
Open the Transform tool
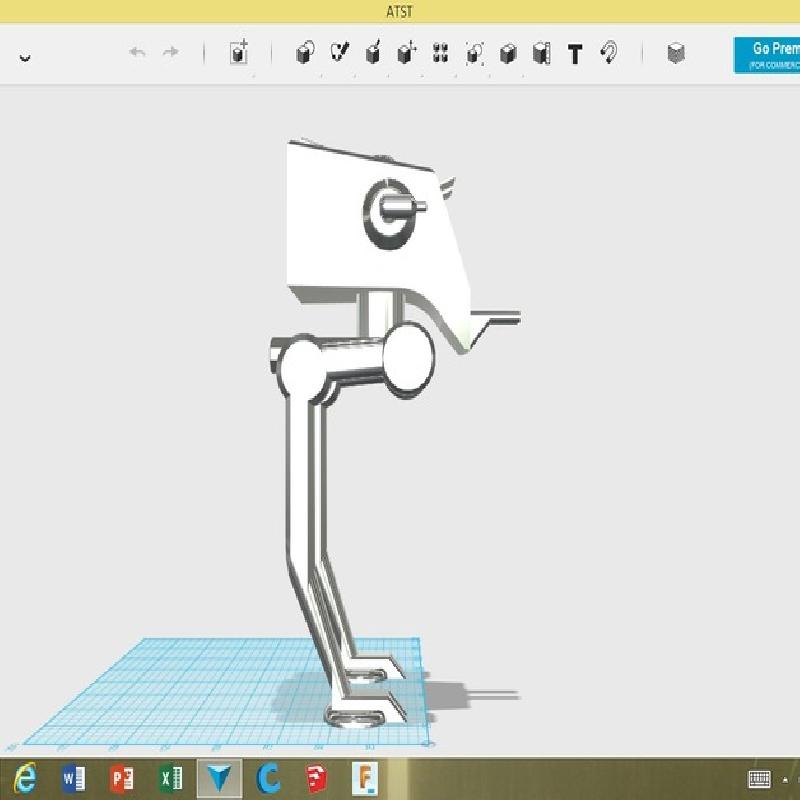238,52
